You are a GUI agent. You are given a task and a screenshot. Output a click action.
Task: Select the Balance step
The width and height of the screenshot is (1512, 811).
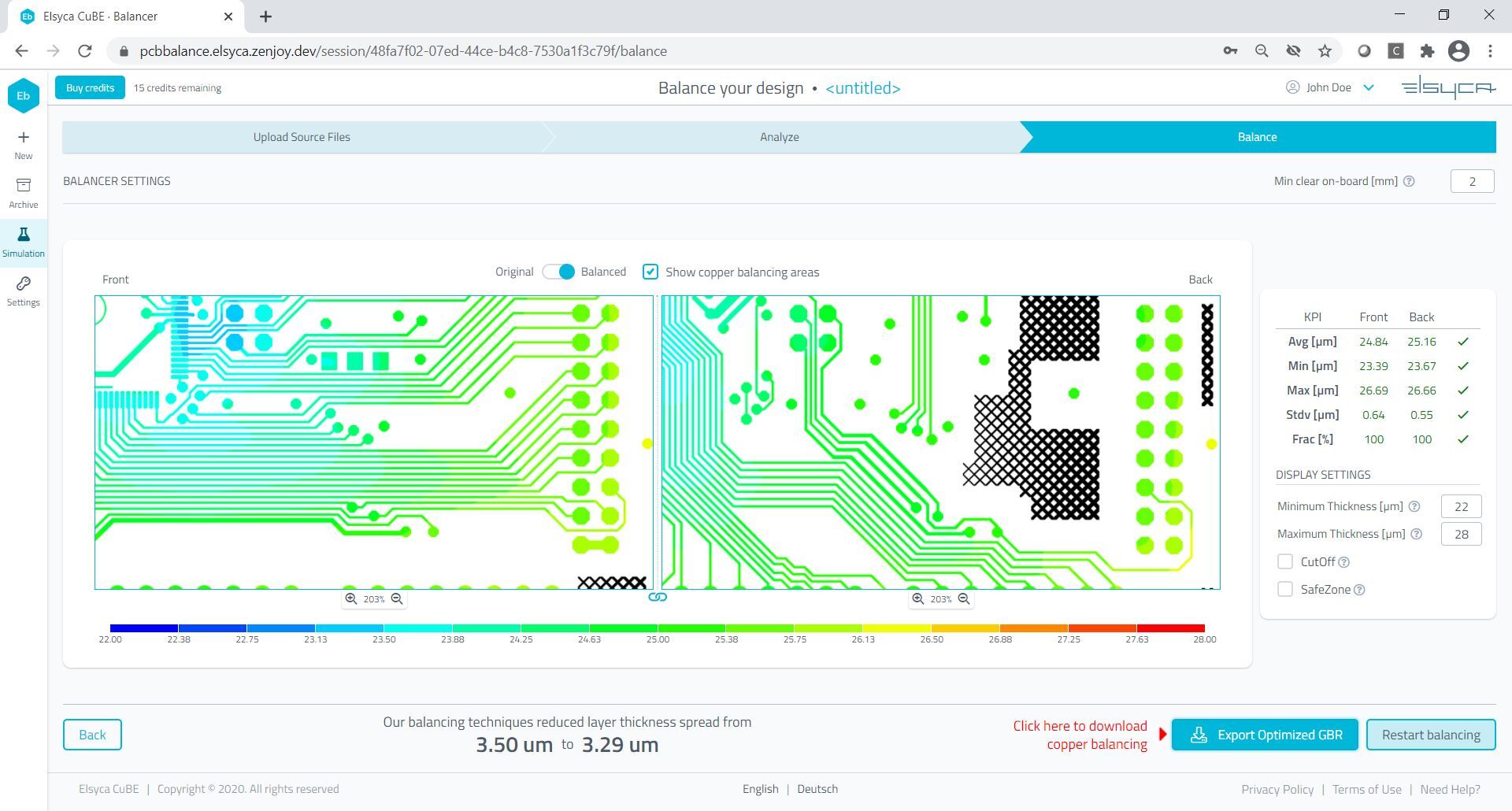coord(1258,137)
